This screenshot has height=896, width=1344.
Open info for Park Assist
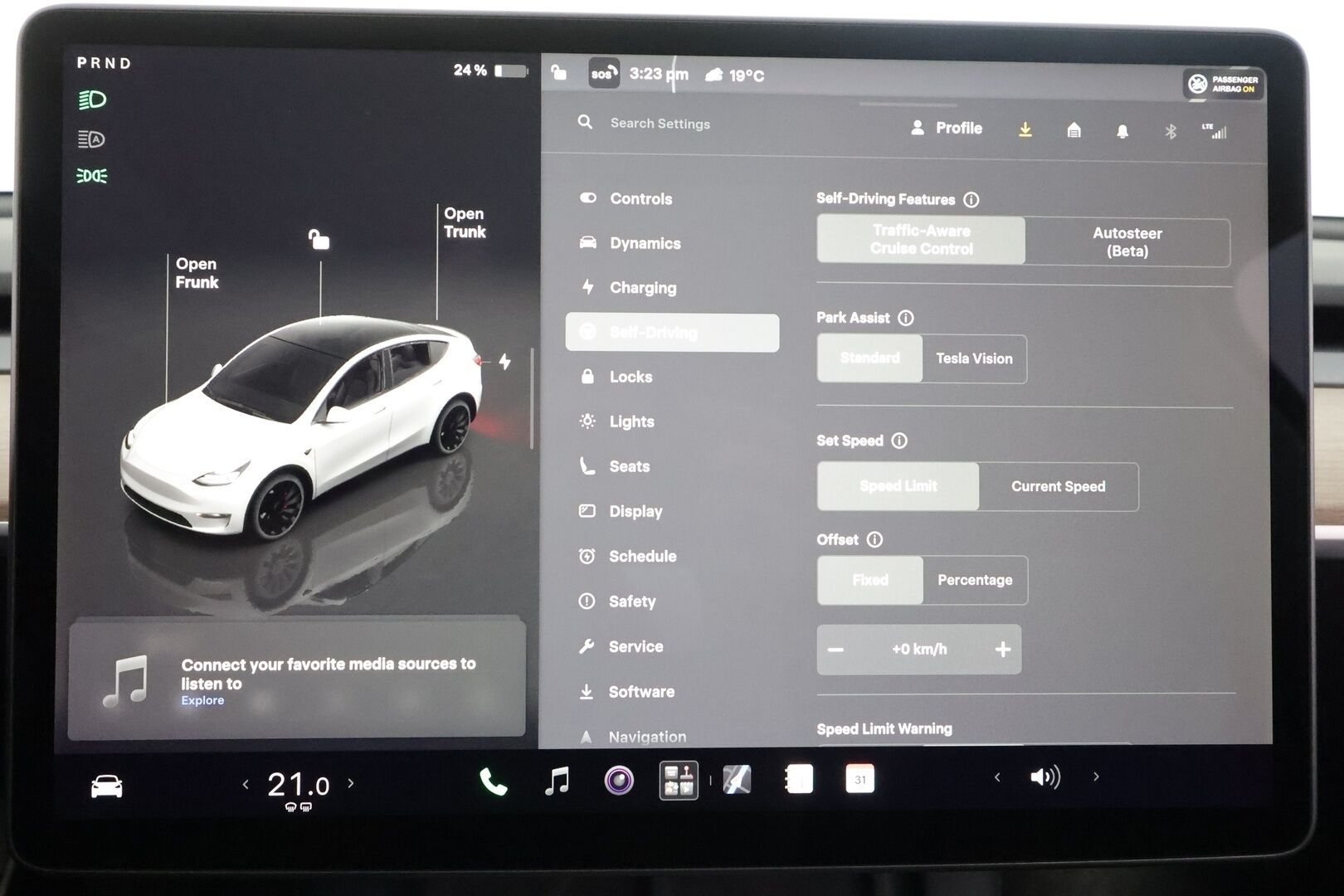point(906,318)
